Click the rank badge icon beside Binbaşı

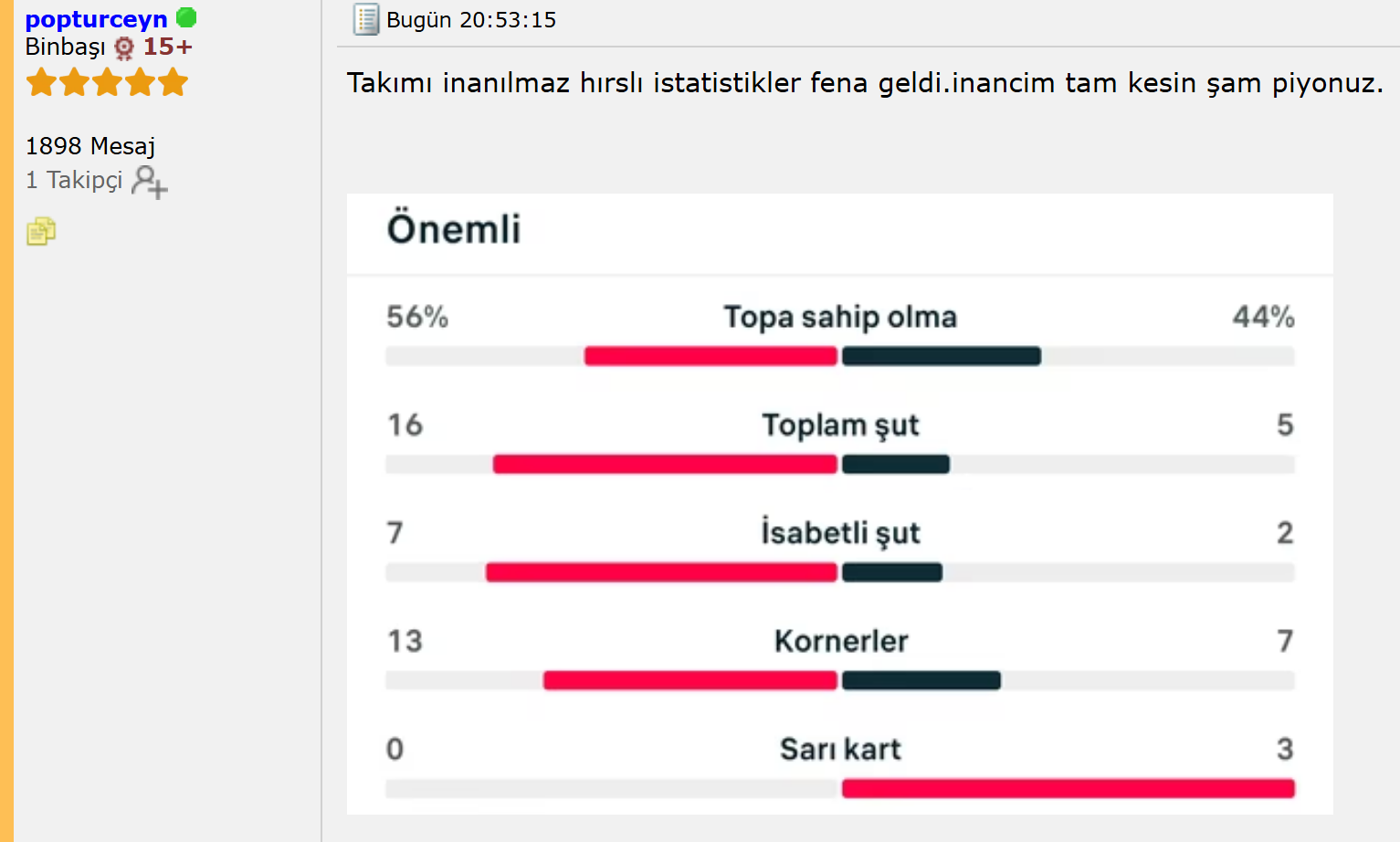124,47
